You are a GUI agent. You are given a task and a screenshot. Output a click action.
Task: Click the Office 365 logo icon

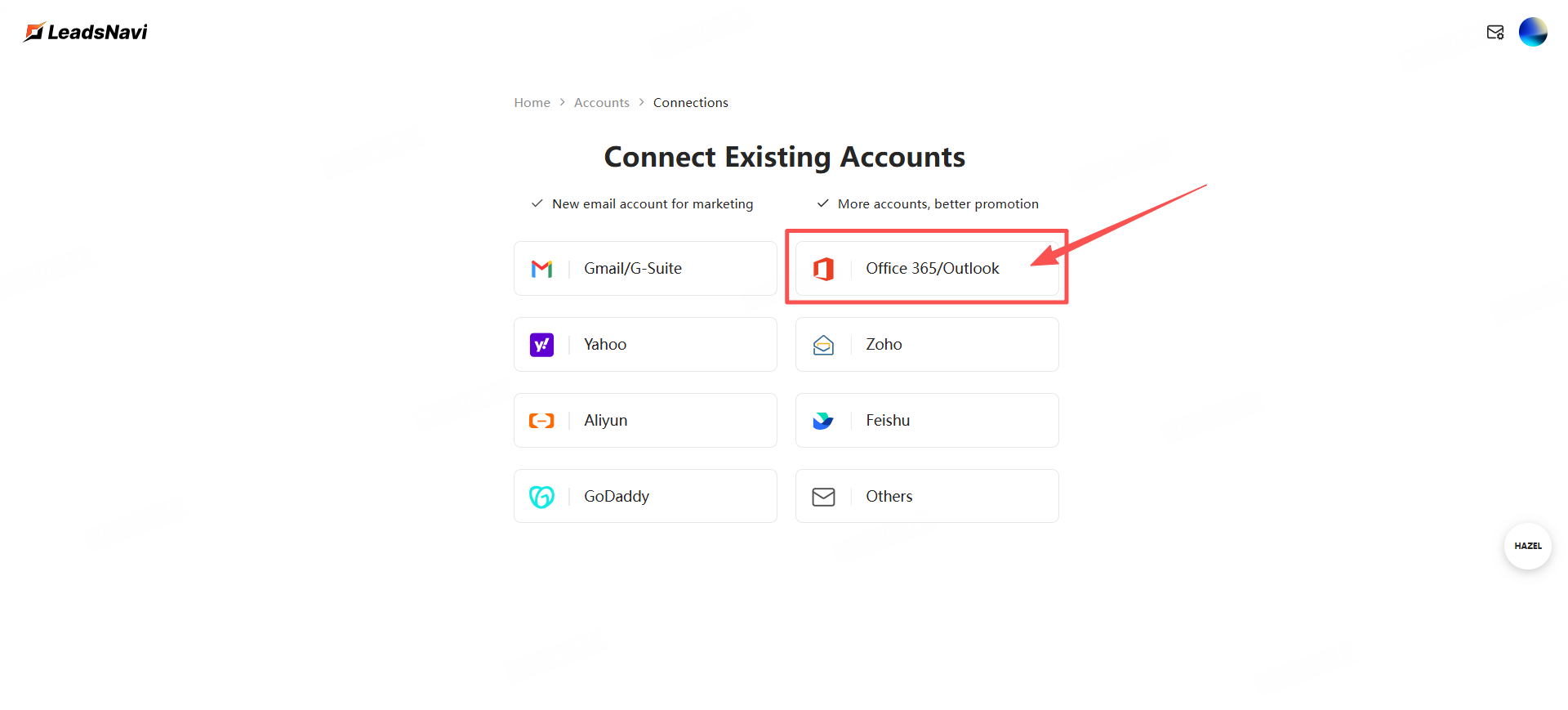point(823,269)
